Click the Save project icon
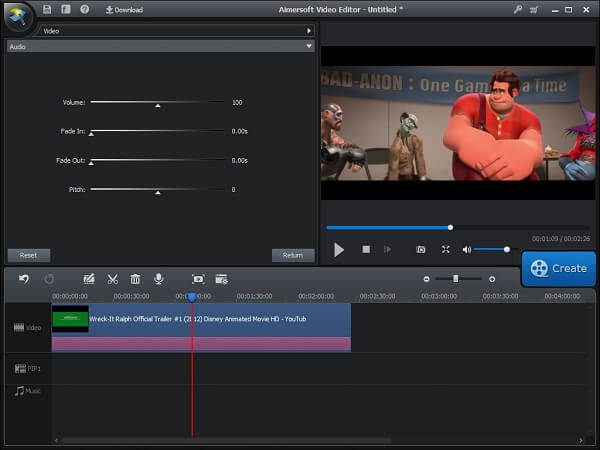This screenshot has height=450, width=600. tap(47, 10)
